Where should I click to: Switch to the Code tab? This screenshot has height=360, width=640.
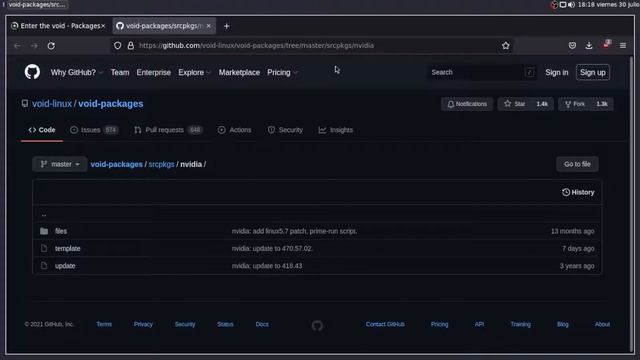(42, 130)
